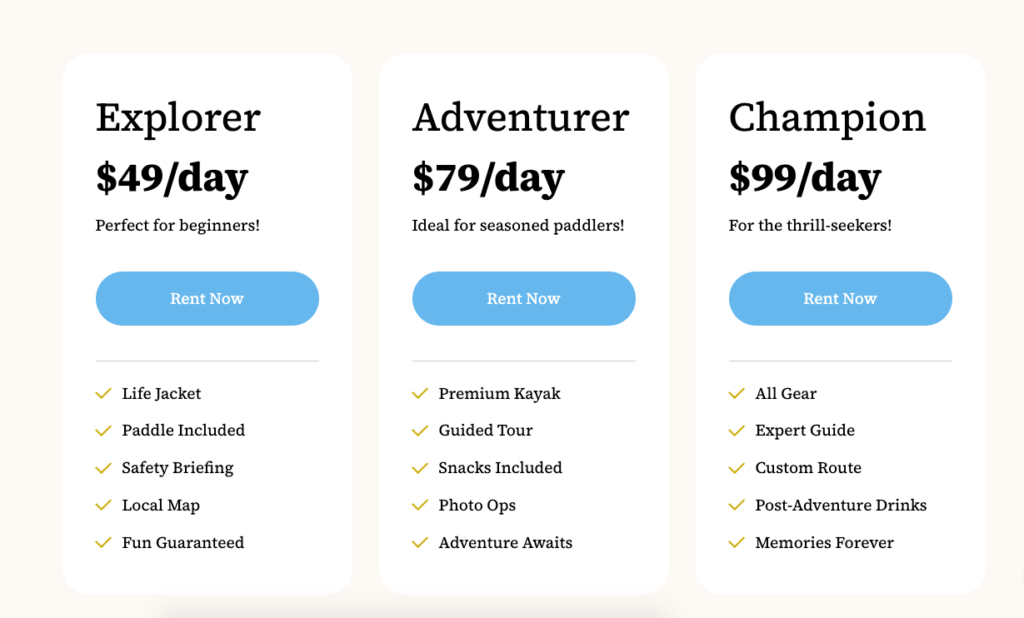Viewport: 1024px width, 618px height.
Task: Select the Custom Route feature text
Action: click(x=808, y=468)
